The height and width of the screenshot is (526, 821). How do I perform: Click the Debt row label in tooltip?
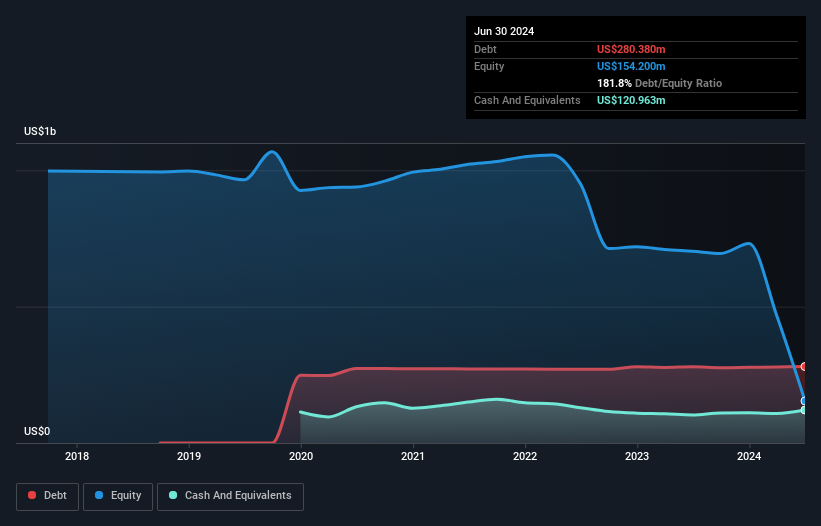485,49
